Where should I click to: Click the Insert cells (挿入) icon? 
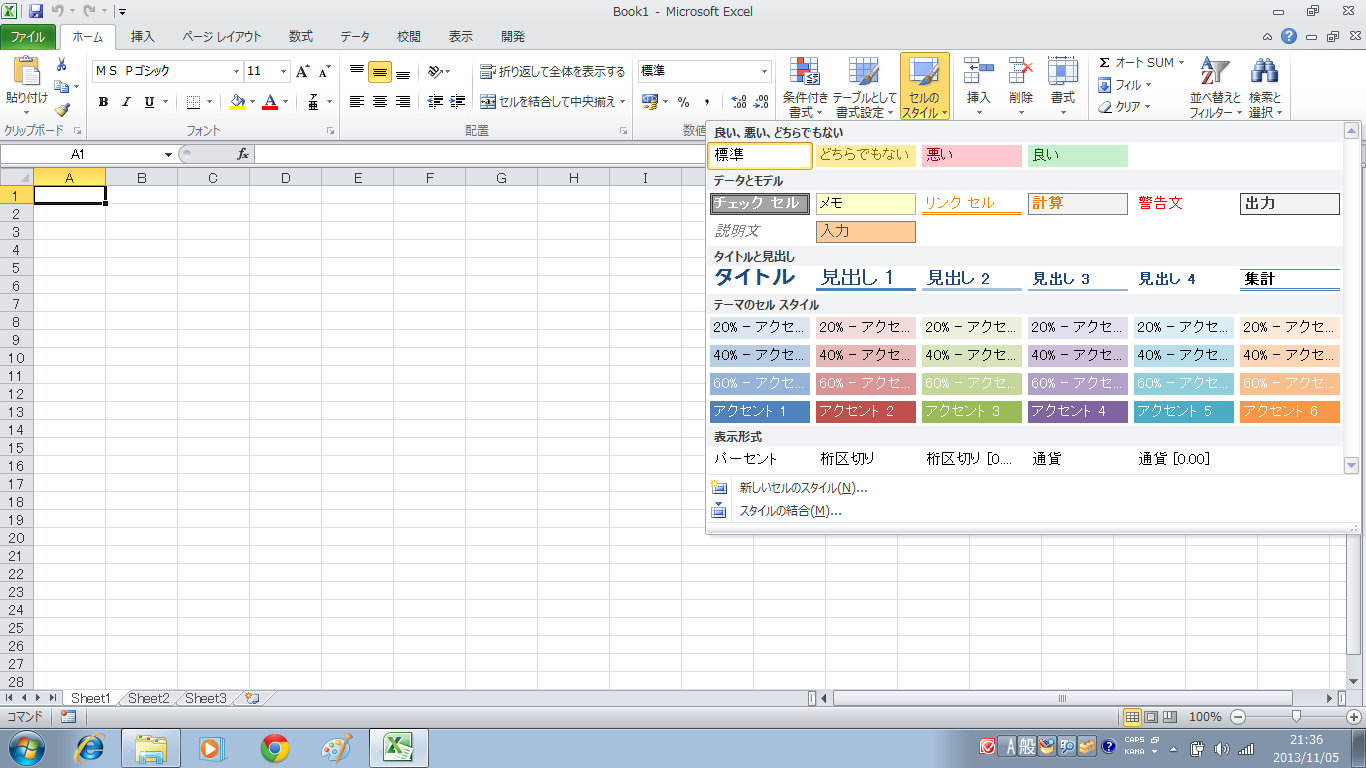(978, 72)
